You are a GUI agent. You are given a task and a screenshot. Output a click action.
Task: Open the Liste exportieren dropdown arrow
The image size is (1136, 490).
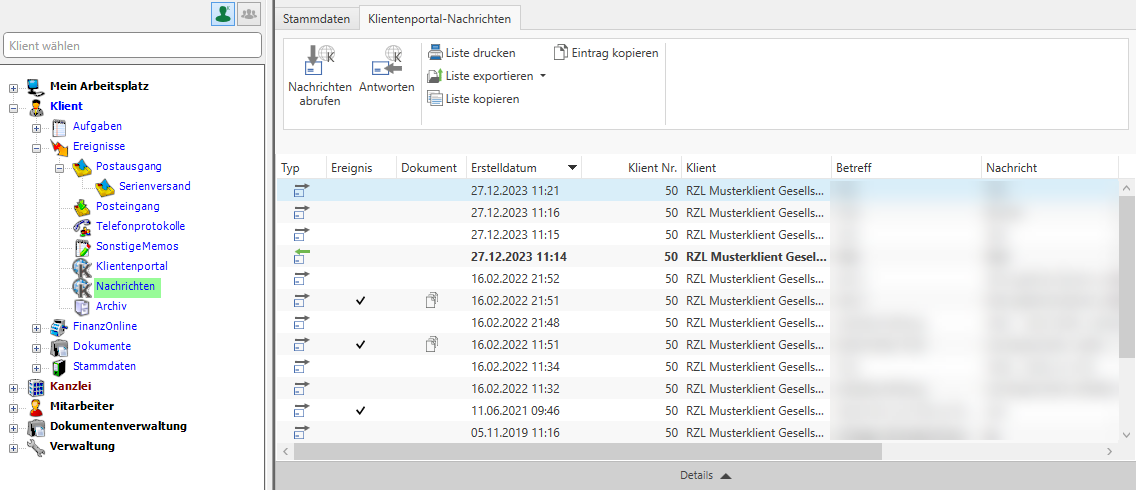(x=543, y=76)
